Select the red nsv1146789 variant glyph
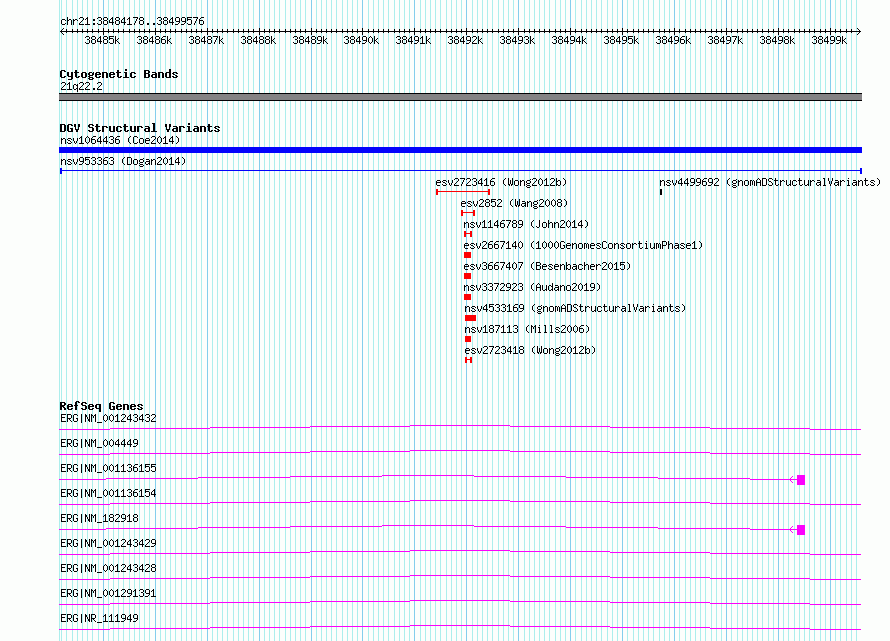 coord(468,234)
